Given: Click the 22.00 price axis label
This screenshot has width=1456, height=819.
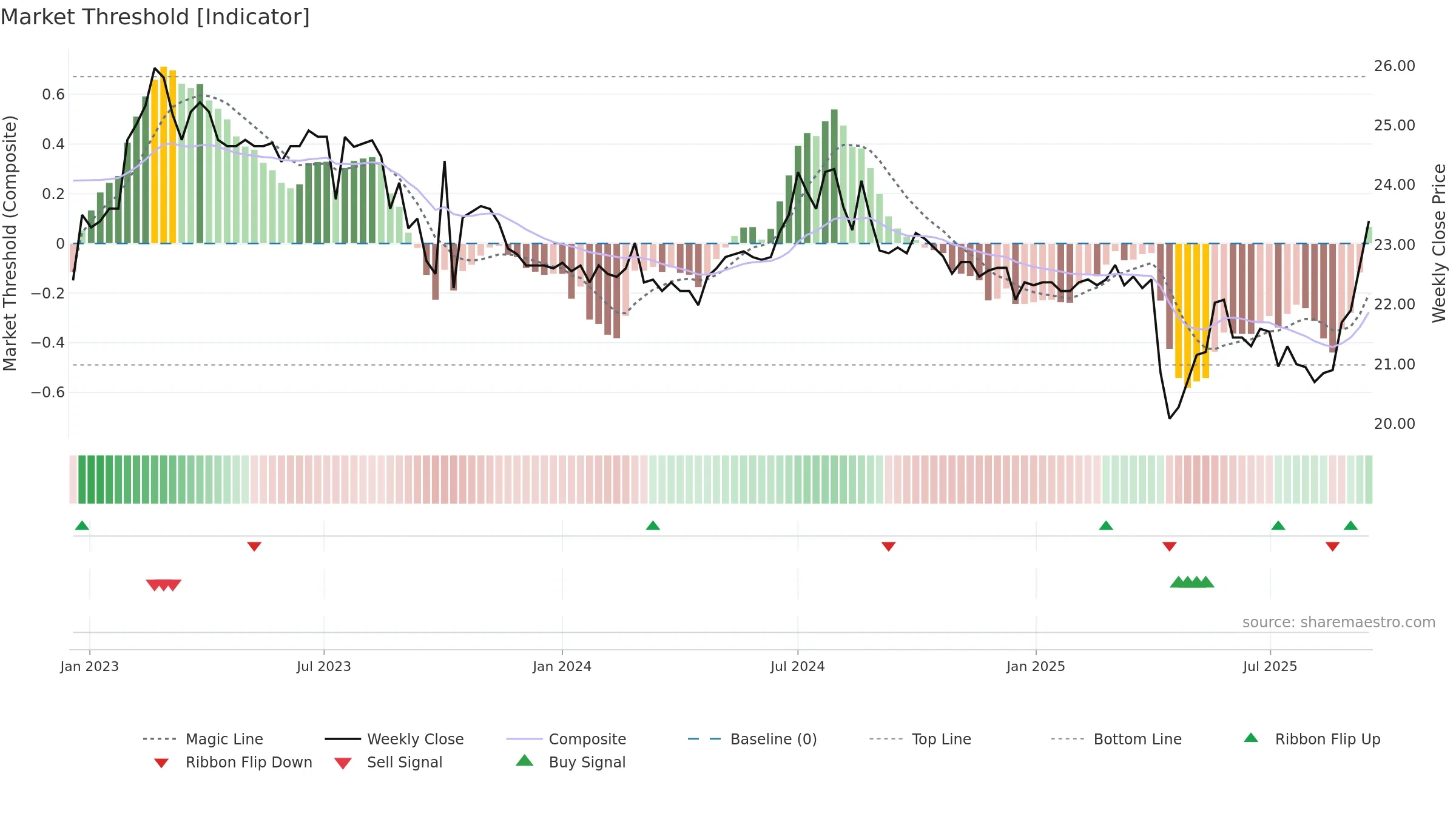Looking at the screenshot, I should 1395,304.
